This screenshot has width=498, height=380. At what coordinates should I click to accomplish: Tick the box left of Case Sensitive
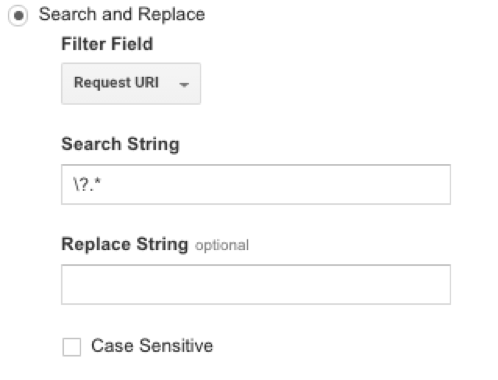pos(72,347)
